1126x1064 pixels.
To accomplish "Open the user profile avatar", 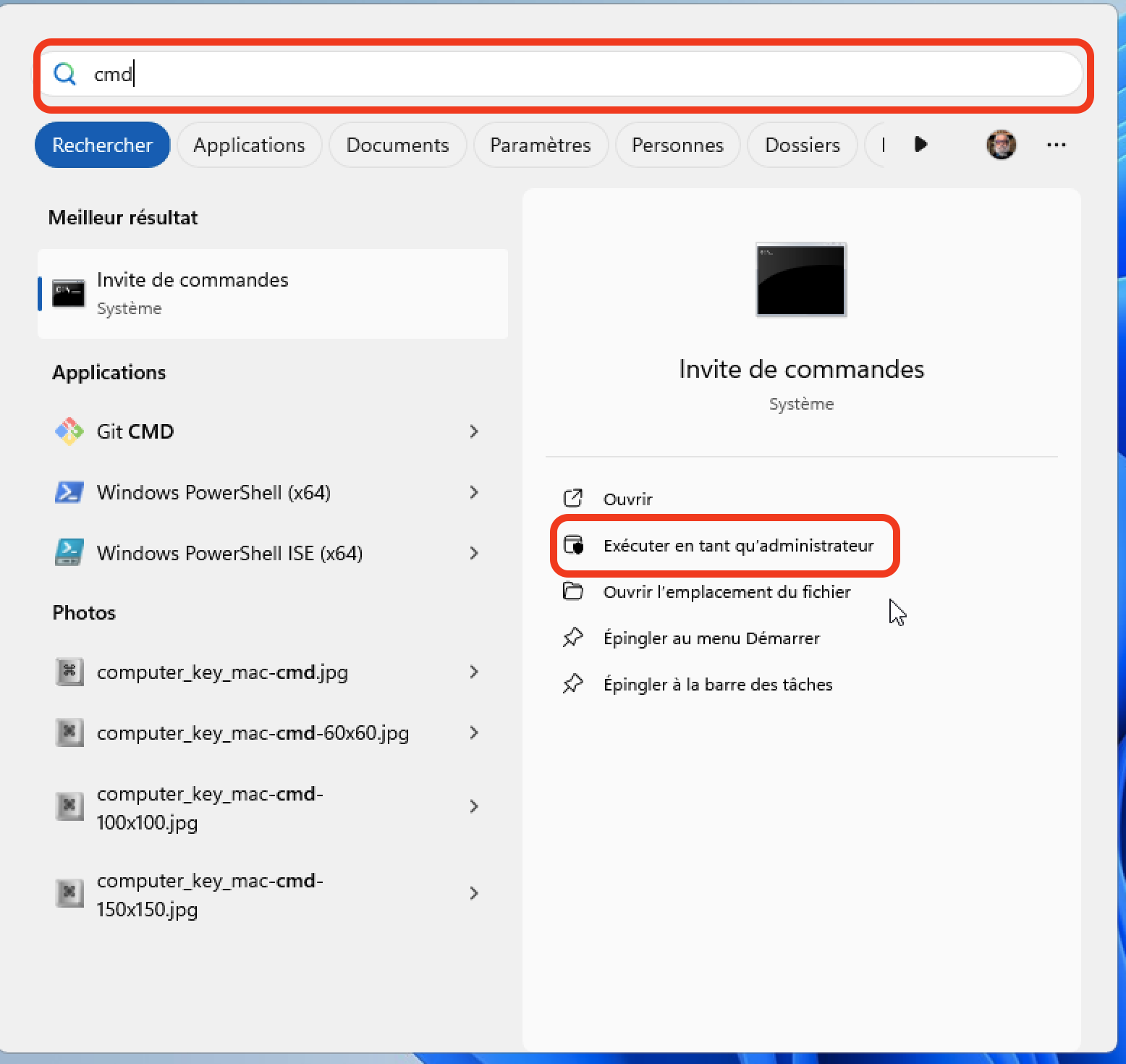I will (x=1002, y=145).
